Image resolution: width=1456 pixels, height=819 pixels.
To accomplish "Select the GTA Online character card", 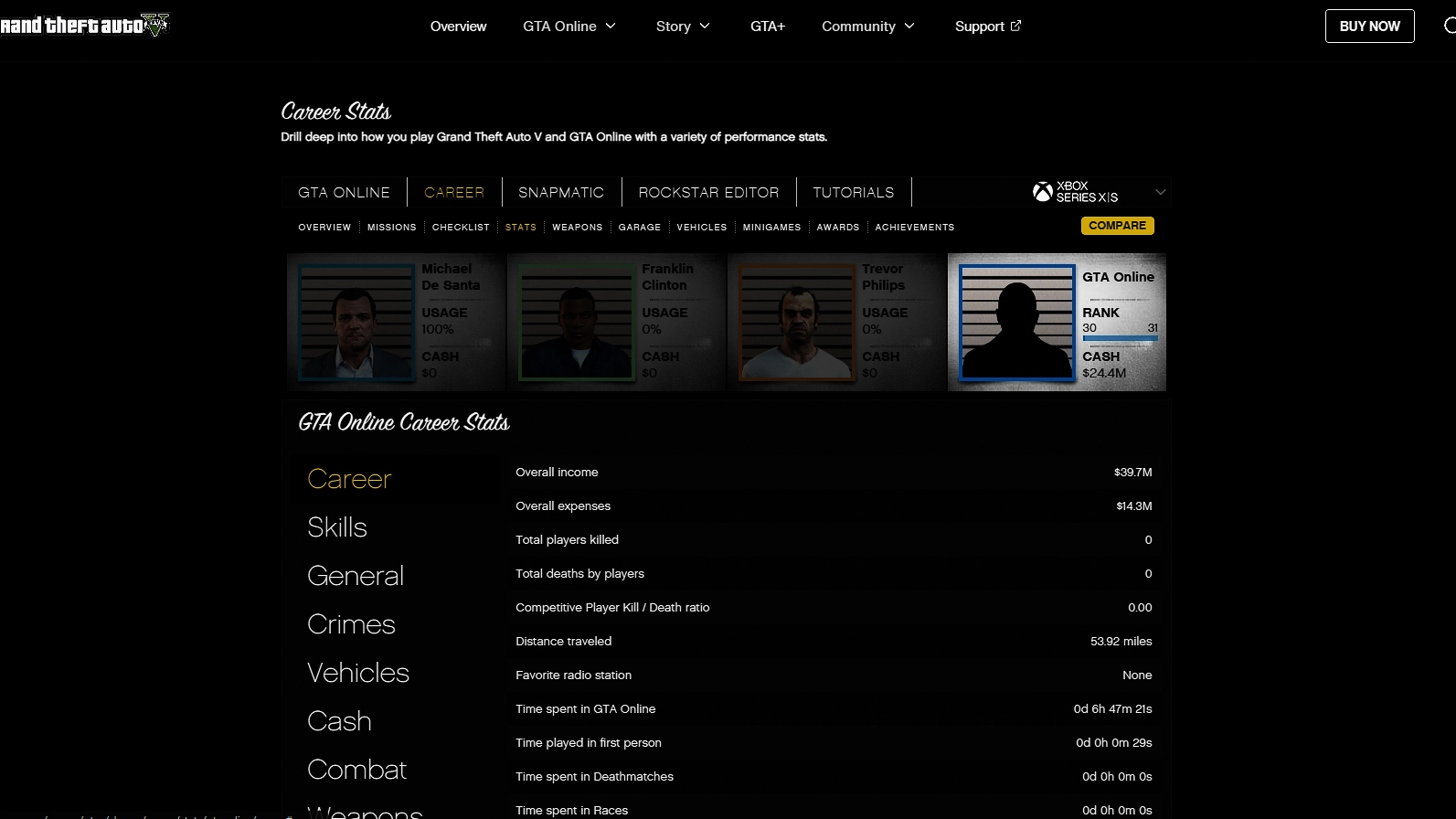I will (x=1057, y=322).
